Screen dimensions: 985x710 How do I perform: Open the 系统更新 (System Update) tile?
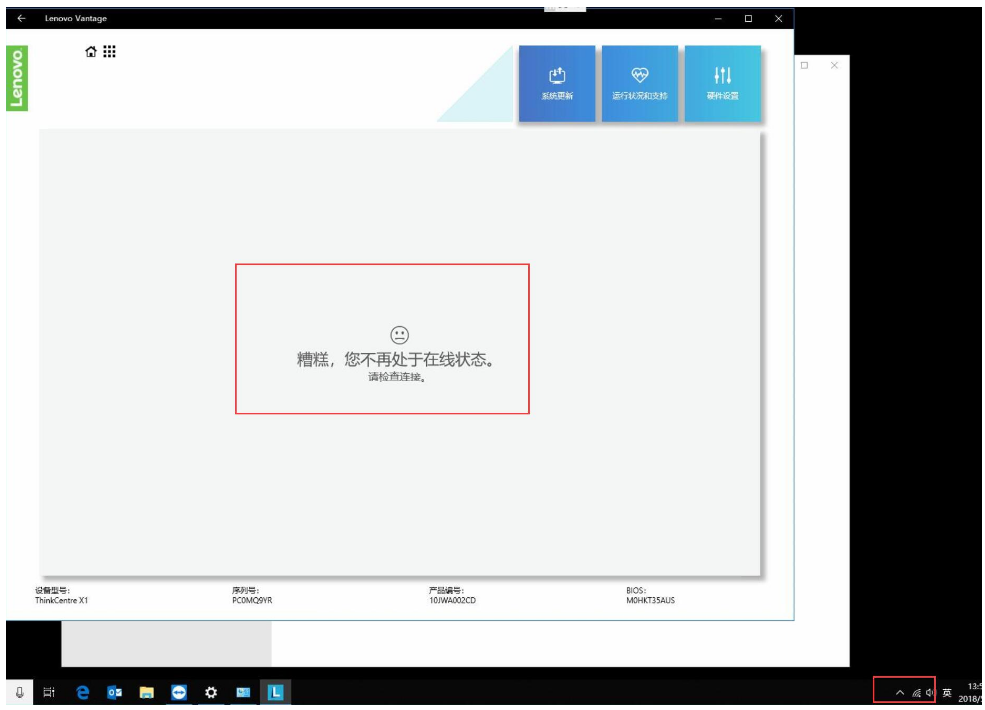(x=557, y=83)
